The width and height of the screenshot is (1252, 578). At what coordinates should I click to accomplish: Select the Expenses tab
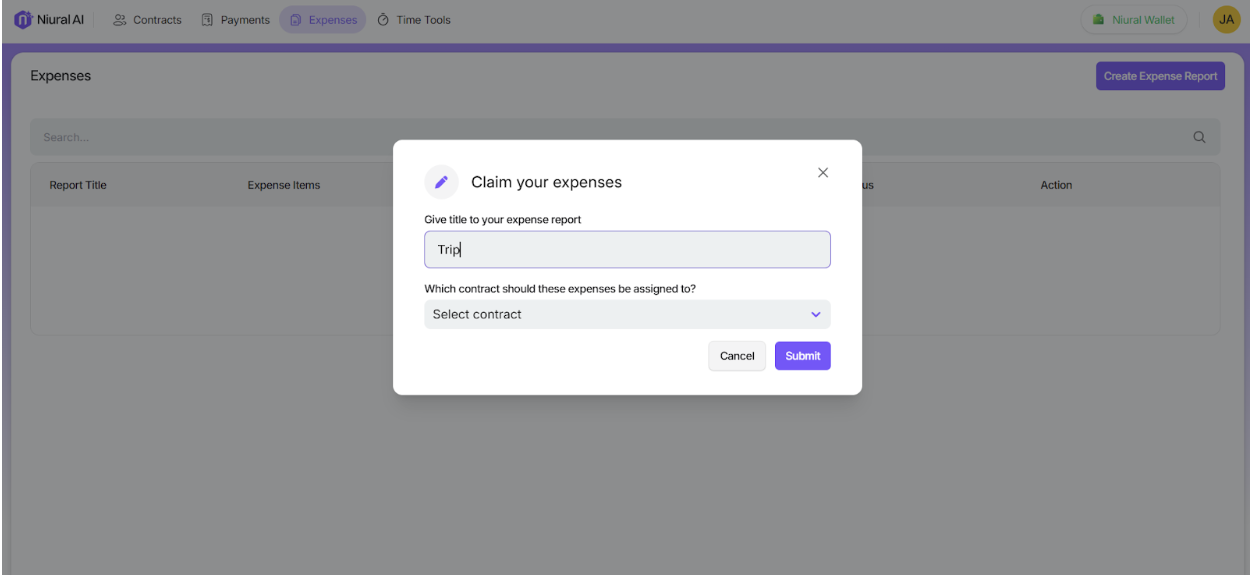tap(323, 20)
